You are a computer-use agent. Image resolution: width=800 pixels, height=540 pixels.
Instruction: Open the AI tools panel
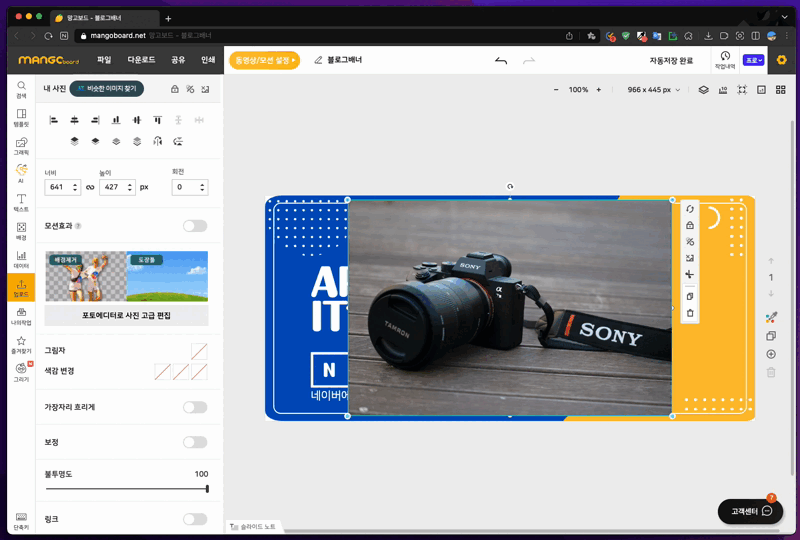21,174
